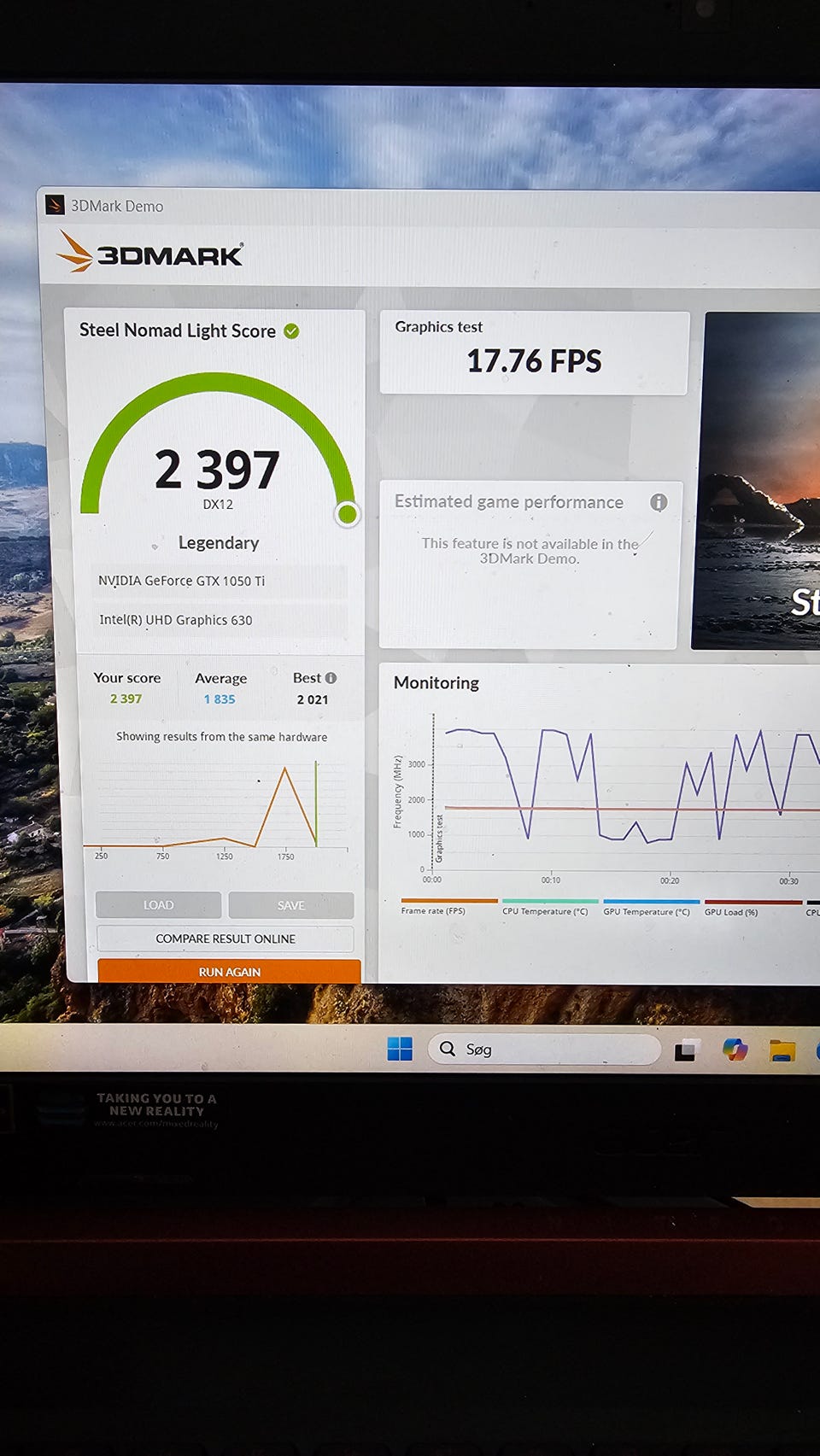The image size is (820, 1456).
Task: Toggle CPU Temperature (°C) legend entry
Action: tap(549, 908)
